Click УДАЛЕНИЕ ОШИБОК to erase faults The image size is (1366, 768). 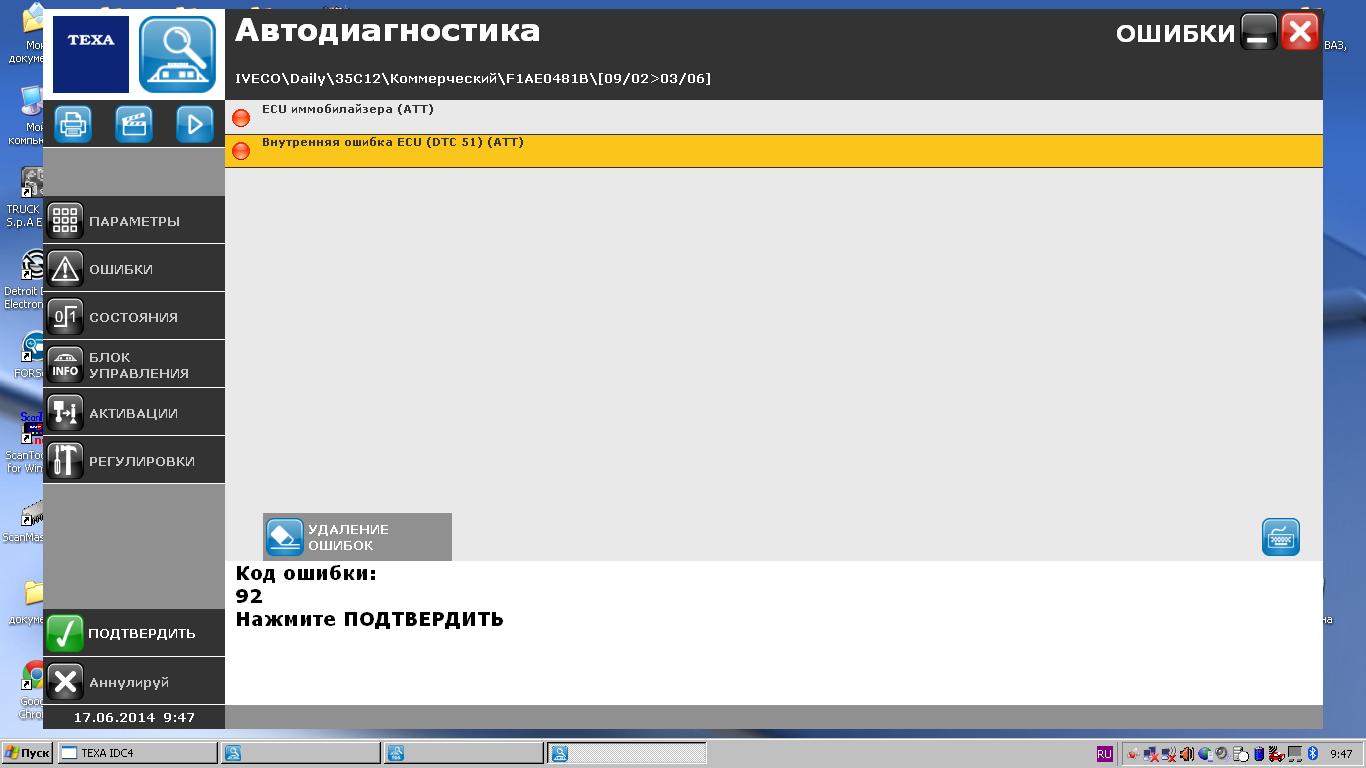pyautogui.click(x=357, y=537)
